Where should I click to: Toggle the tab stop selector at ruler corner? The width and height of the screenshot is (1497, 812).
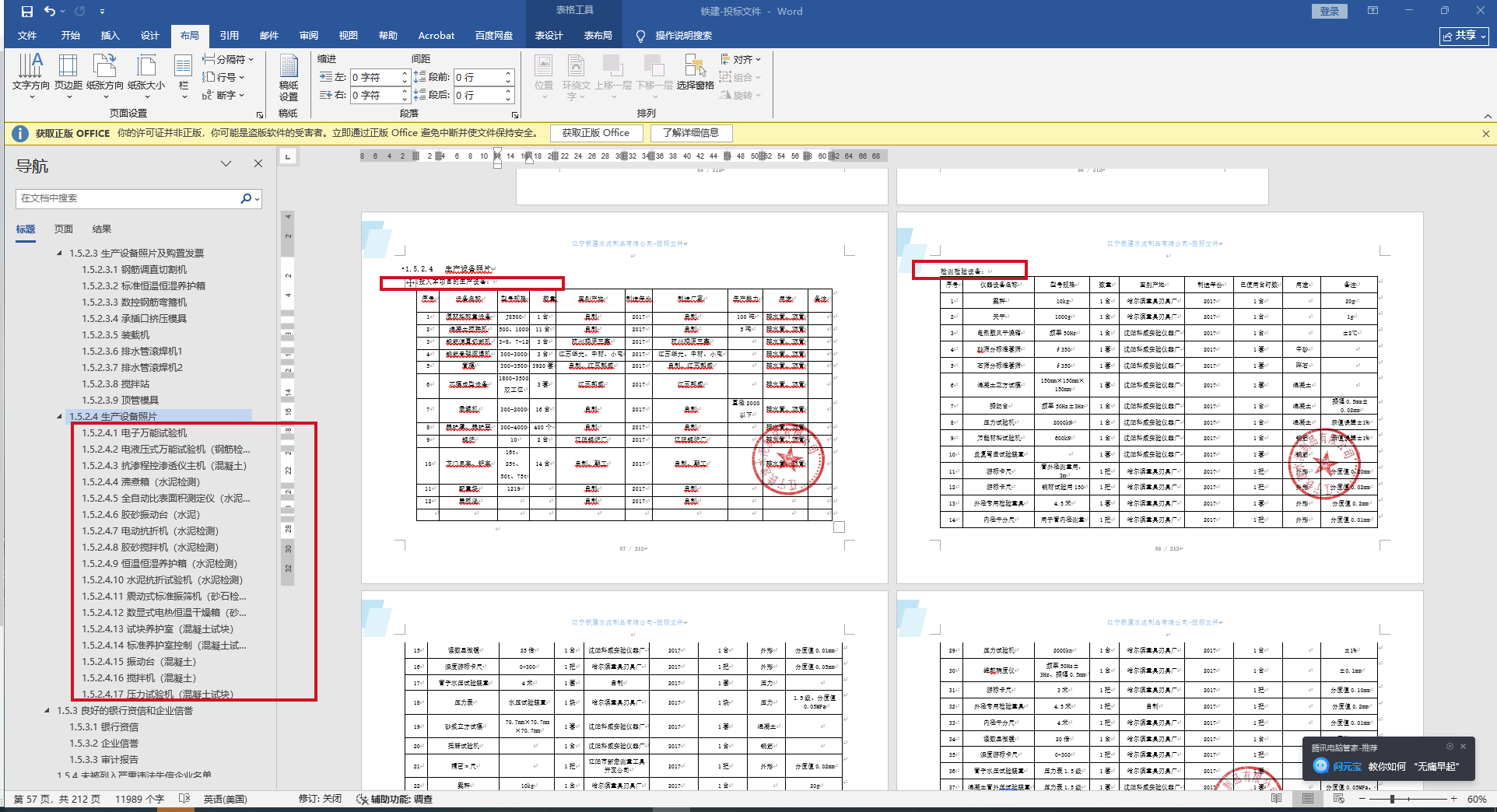pos(288,156)
